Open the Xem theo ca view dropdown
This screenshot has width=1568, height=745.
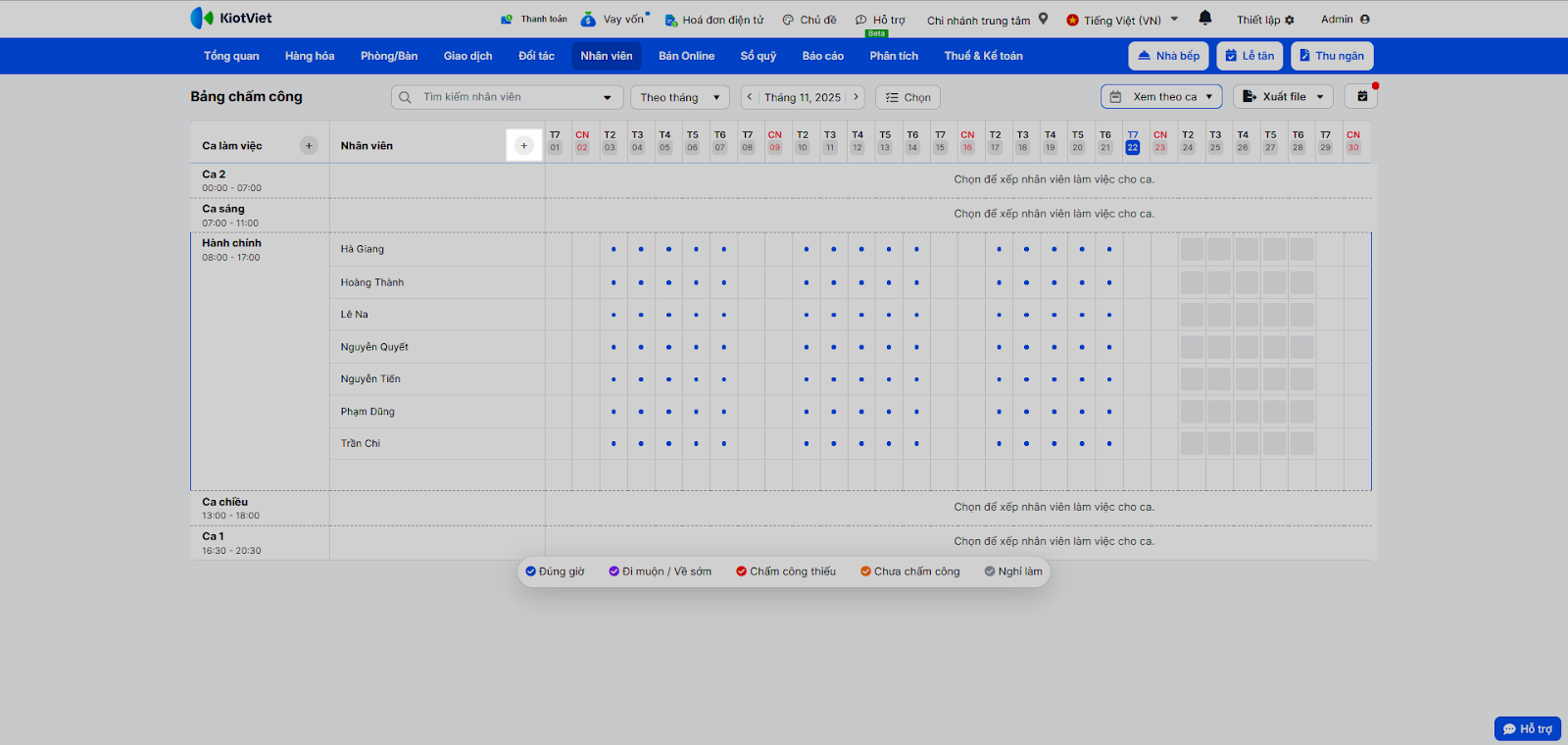(1162, 97)
